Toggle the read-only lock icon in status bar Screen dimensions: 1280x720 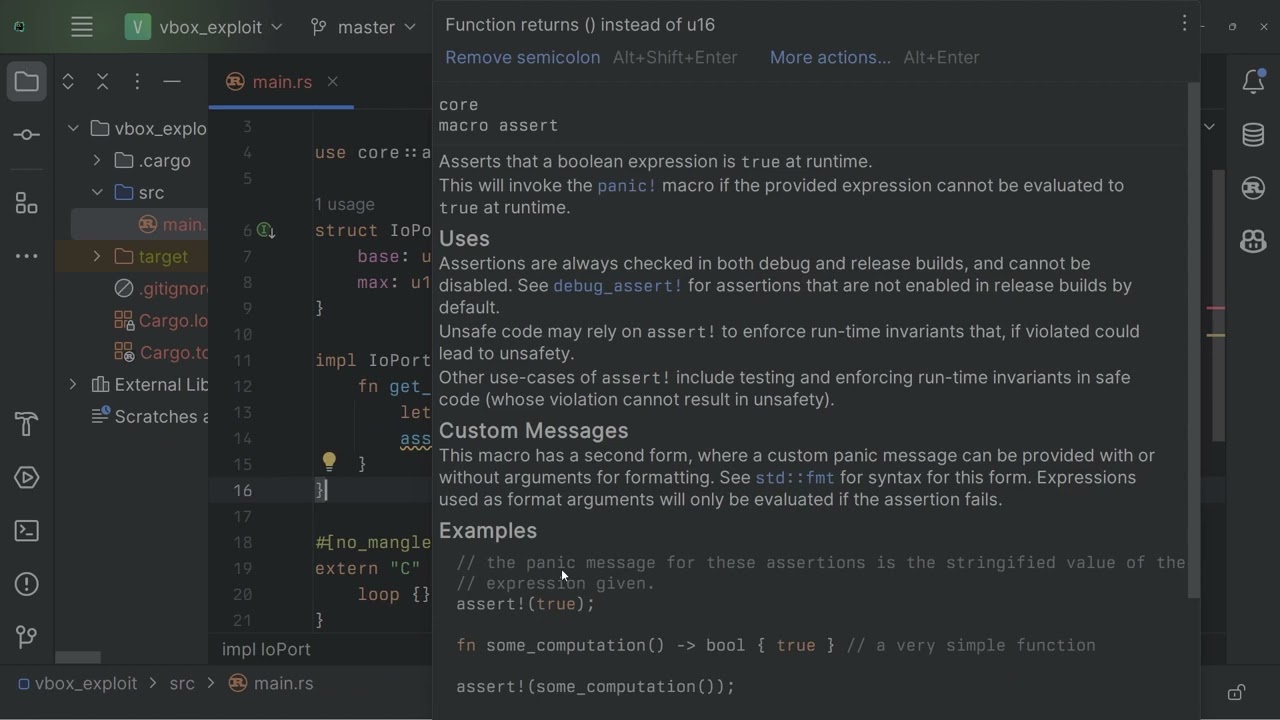coord(1237,692)
